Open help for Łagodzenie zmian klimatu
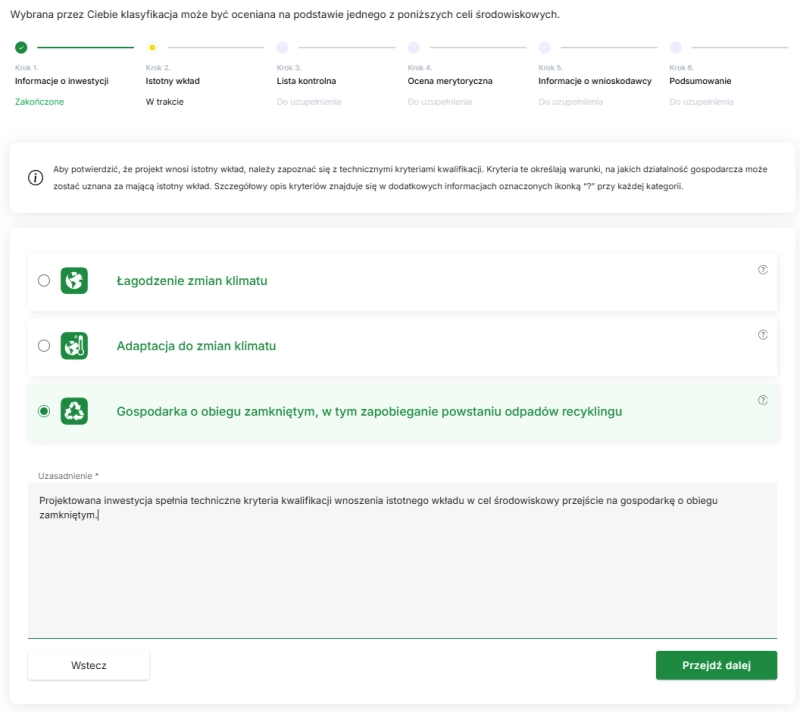 [x=762, y=269]
